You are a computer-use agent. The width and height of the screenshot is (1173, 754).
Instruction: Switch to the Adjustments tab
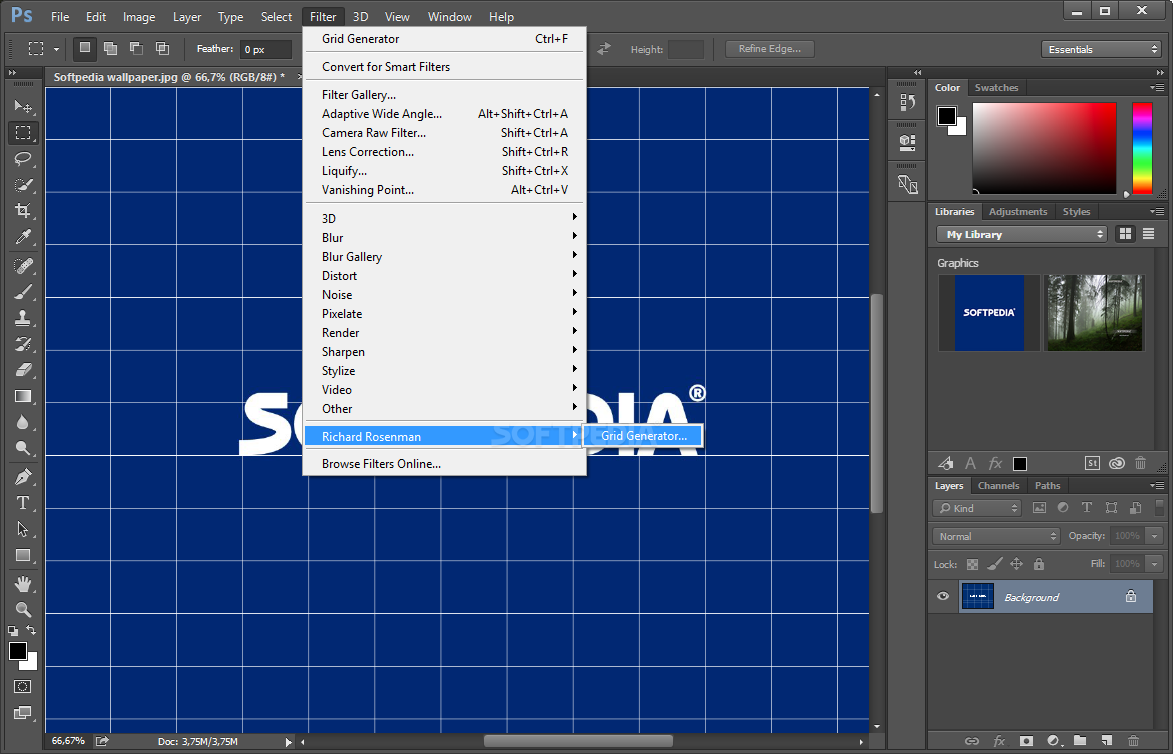(x=1017, y=212)
